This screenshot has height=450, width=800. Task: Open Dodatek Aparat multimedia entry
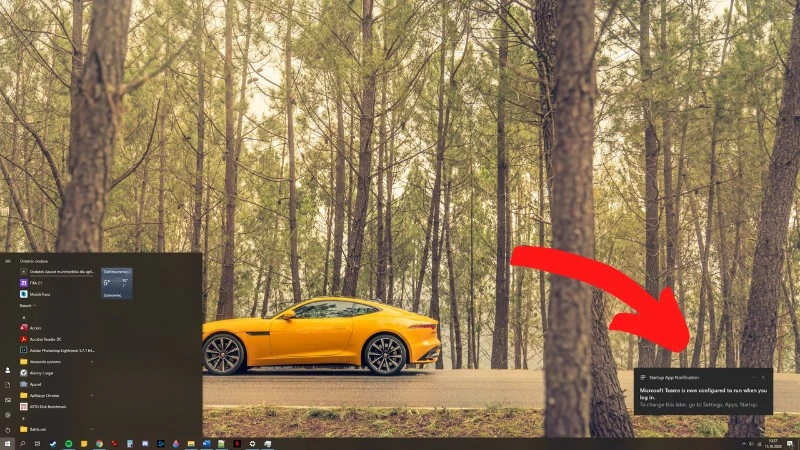point(57,272)
